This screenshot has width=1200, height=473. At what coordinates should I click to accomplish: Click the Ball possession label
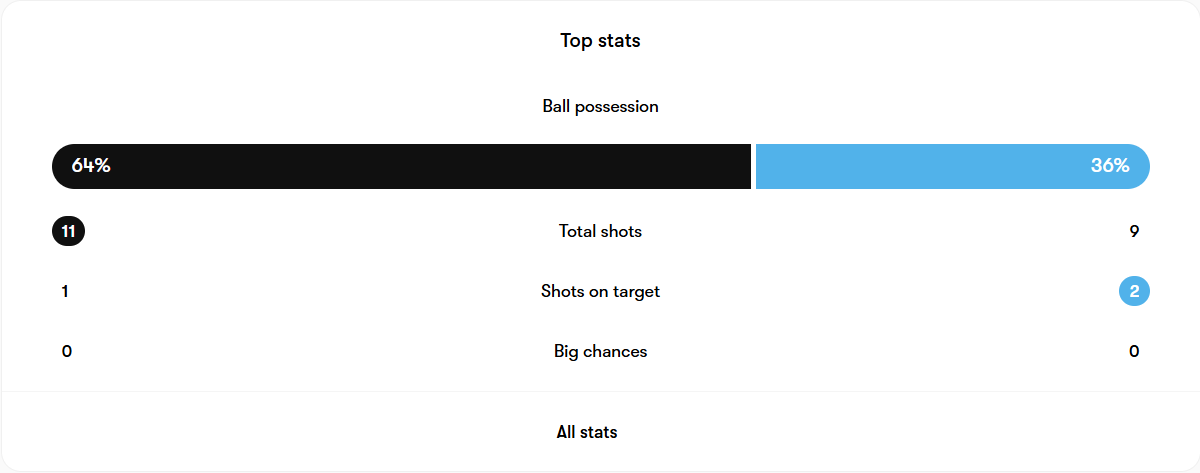600,106
